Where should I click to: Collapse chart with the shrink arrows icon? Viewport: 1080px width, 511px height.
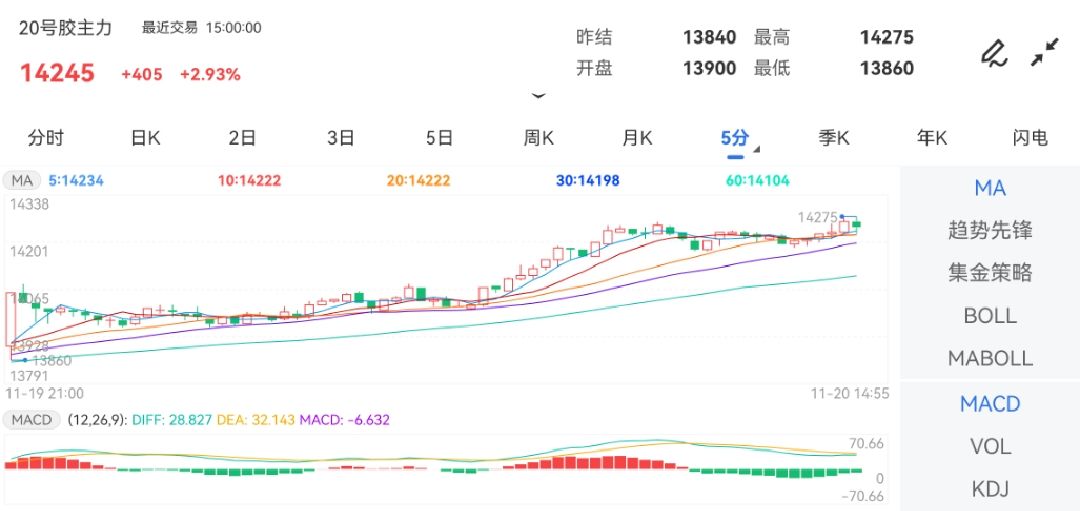pos(1045,53)
